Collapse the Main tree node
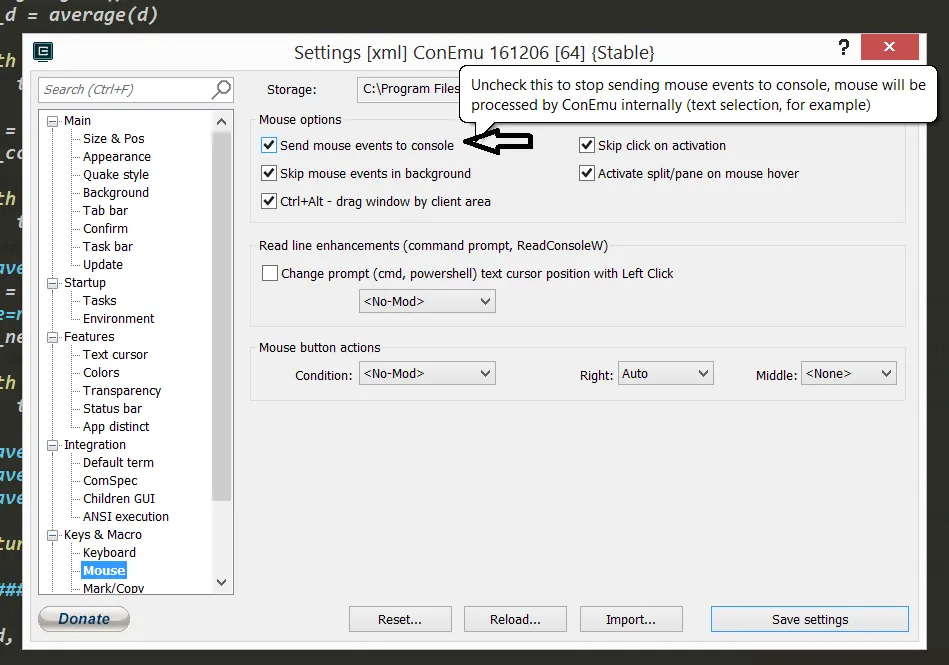This screenshot has height=665, width=949. (x=53, y=121)
